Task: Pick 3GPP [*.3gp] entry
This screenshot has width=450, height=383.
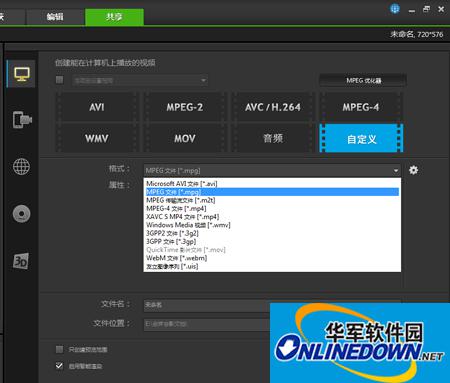Action: click(x=271, y=241)
